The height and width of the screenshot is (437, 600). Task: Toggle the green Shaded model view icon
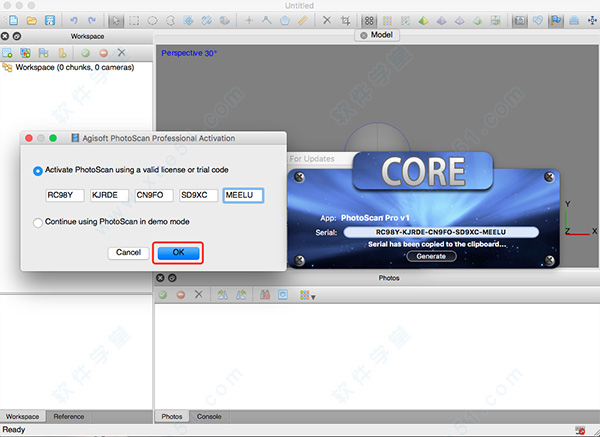point(423,20)
